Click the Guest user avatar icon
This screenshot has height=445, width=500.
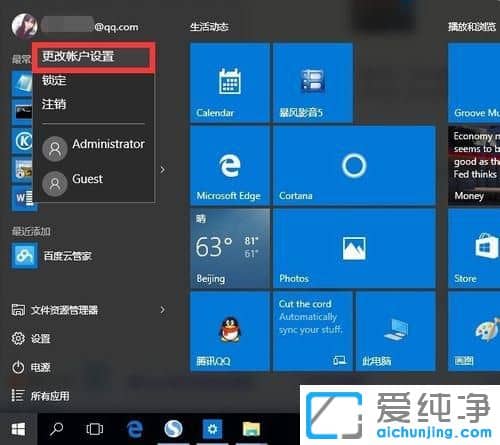pos(55,184)
